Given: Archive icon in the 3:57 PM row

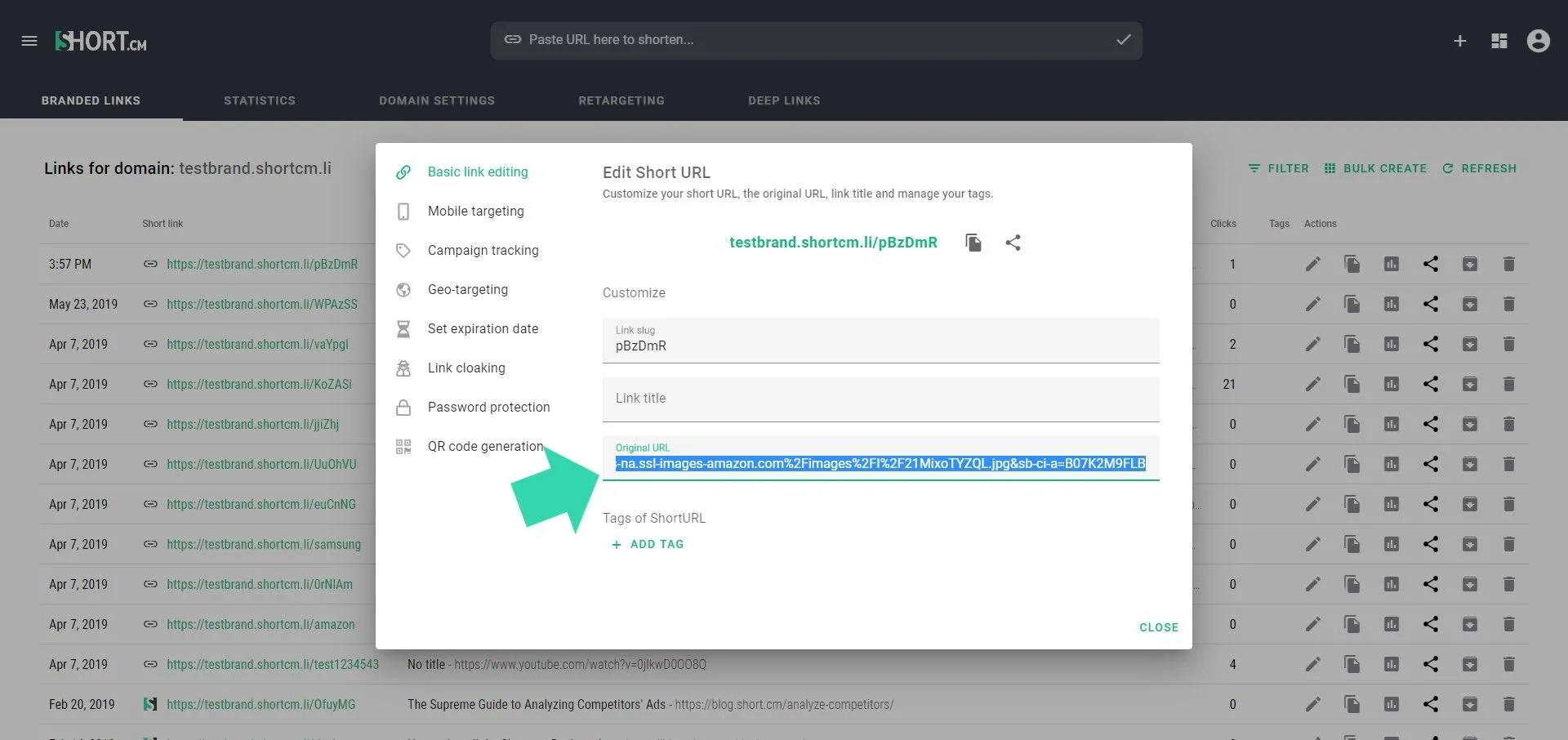Looking at the screenshot, I should click(1470, 264).
